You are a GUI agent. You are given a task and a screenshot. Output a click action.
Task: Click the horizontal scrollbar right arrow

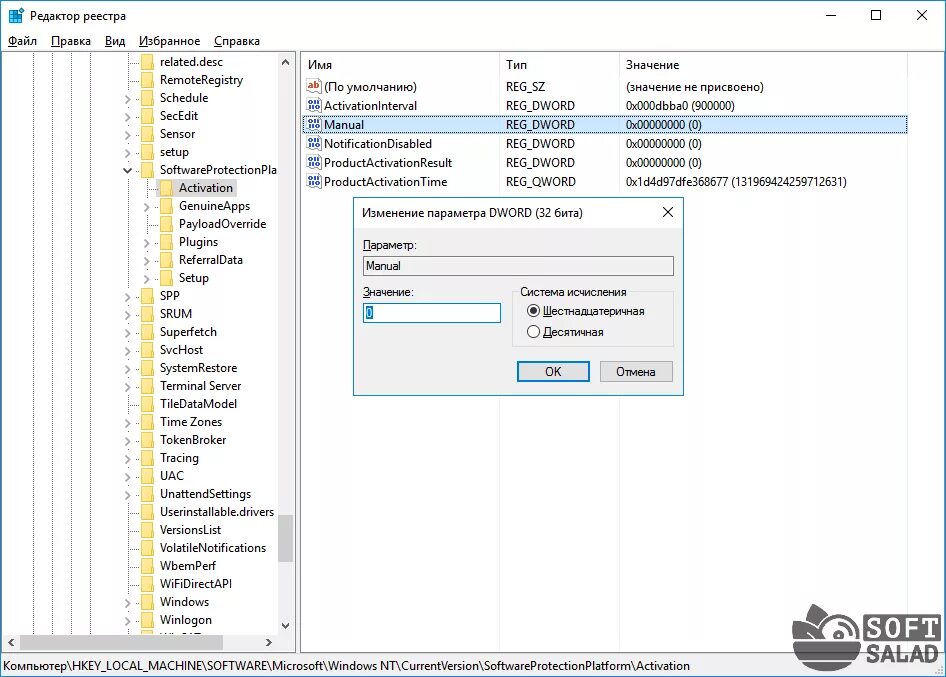(269, 643)
